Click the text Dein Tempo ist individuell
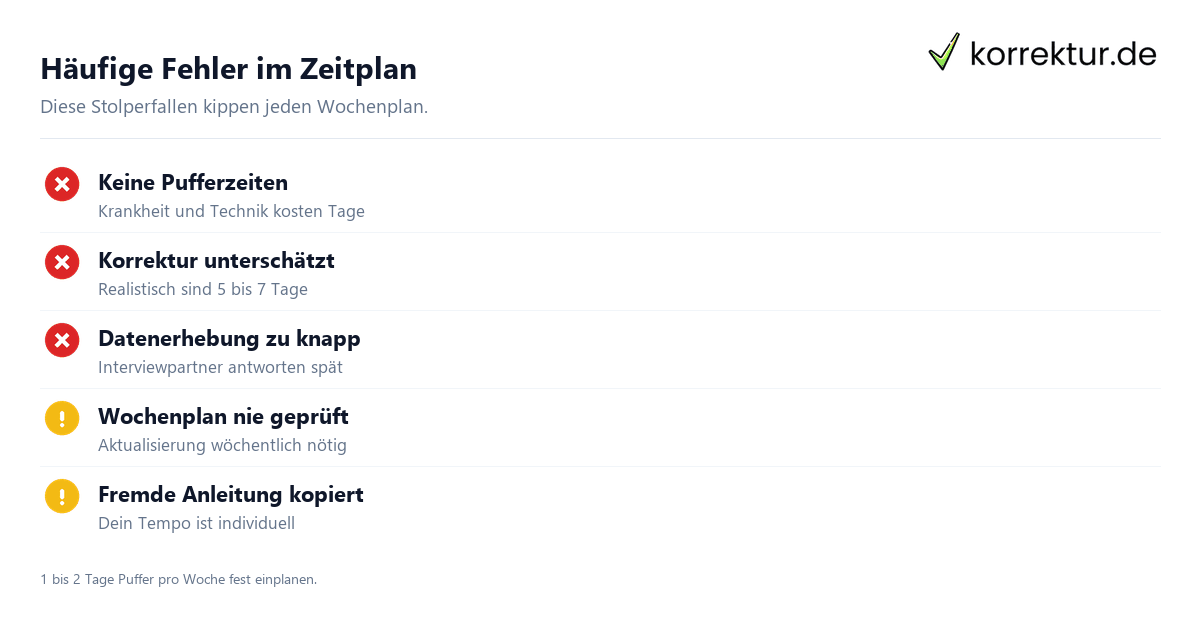Screen dimensions: 1200x630 [196, 524]
